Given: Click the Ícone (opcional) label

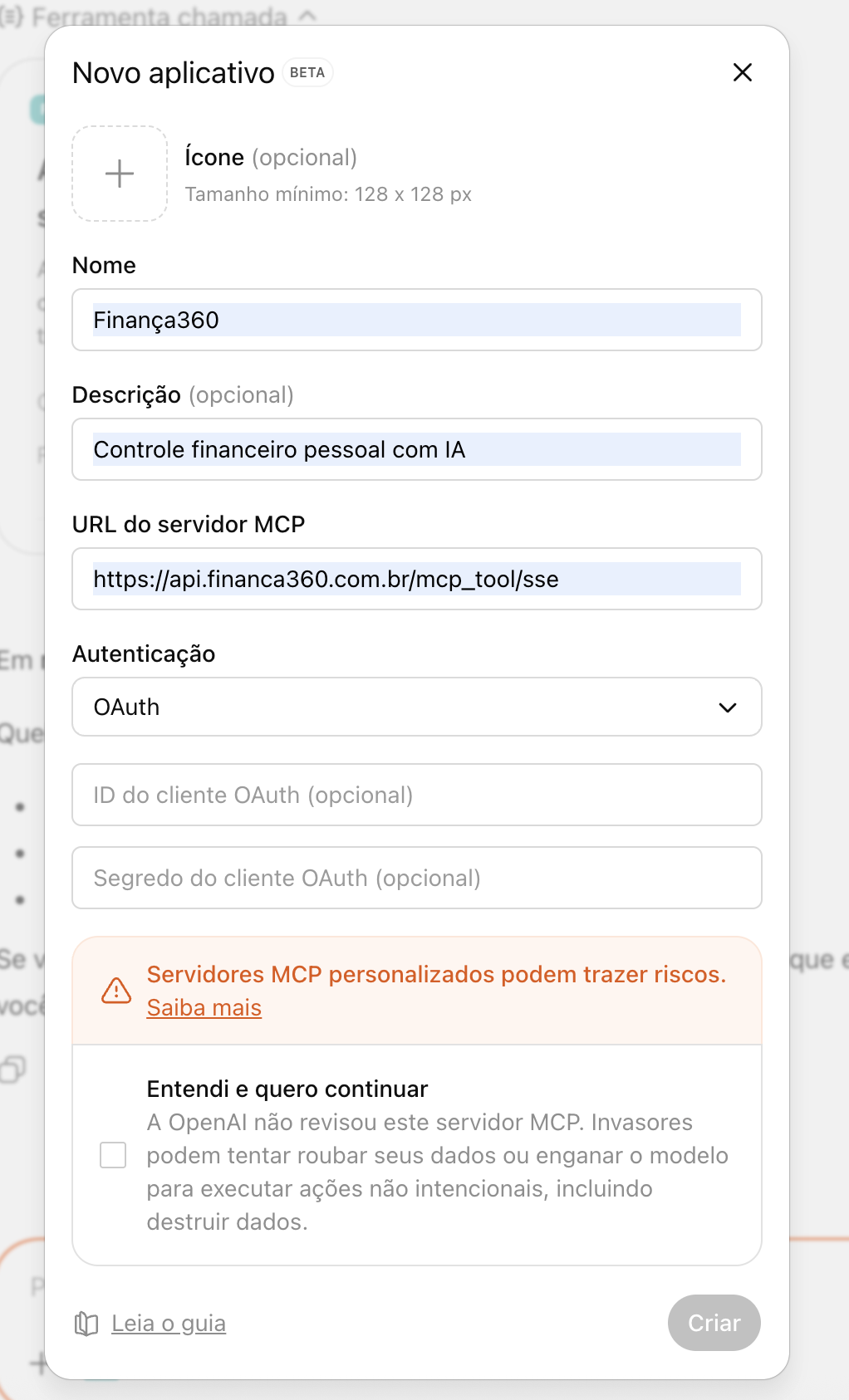Looking at the screenshot, I should [271, 157].
